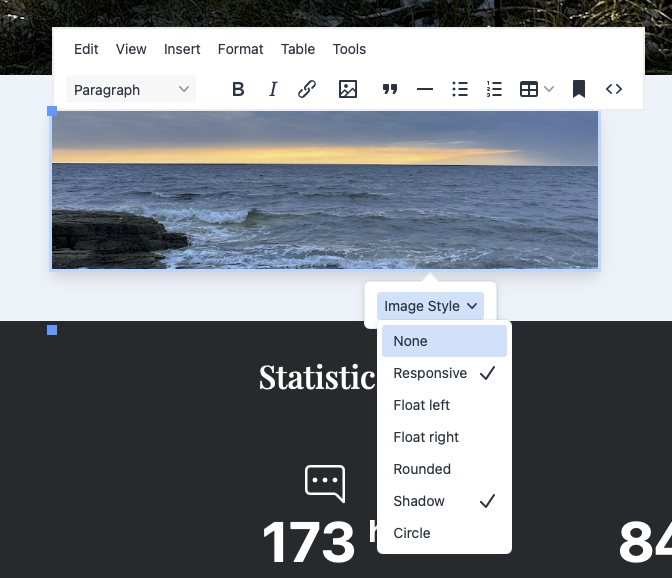Create a numbered list
Screen dimensions: 672x578
pyautogui.click(x=494, y=89)
